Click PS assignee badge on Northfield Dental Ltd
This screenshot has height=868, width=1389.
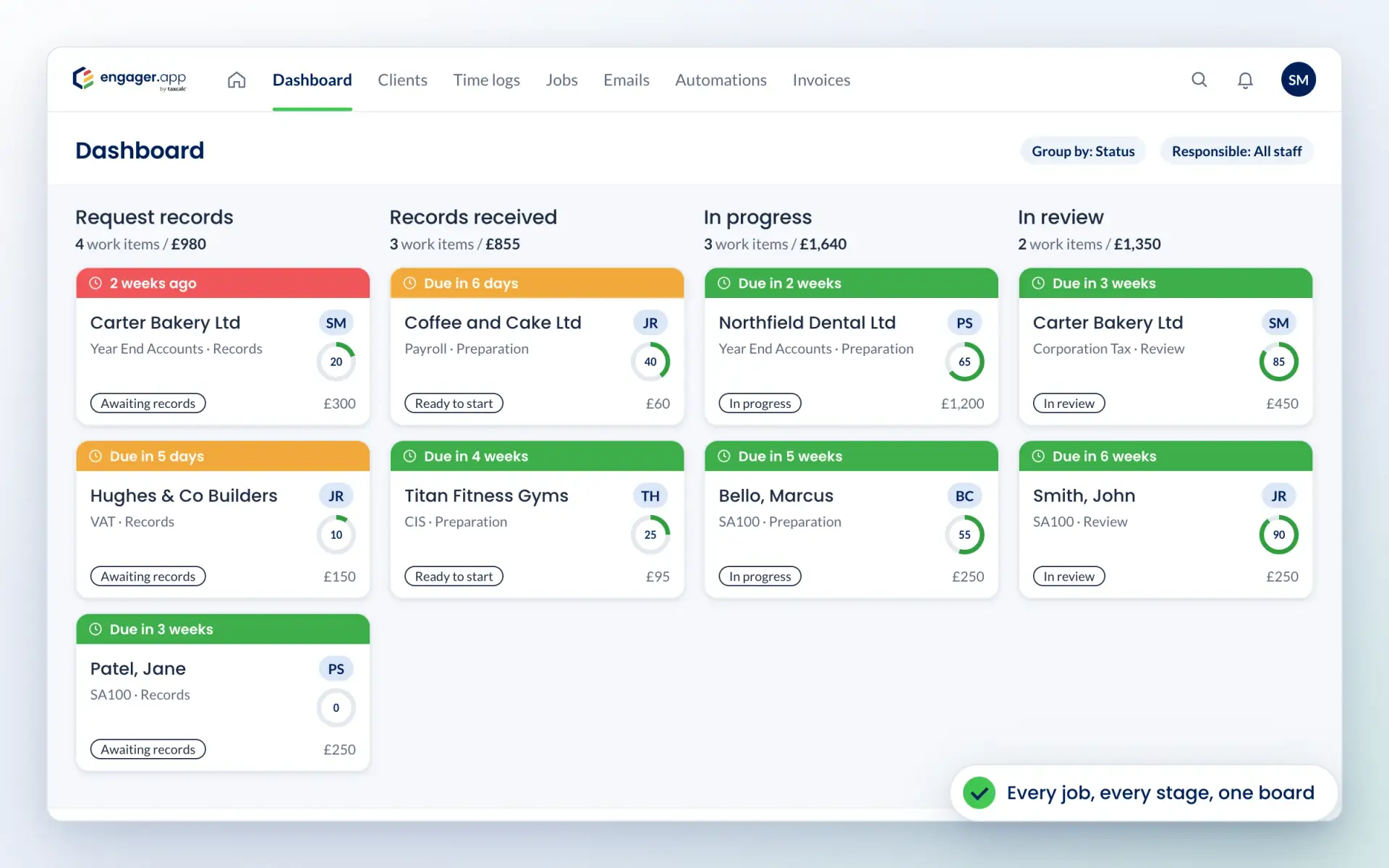tap(964, 323)
